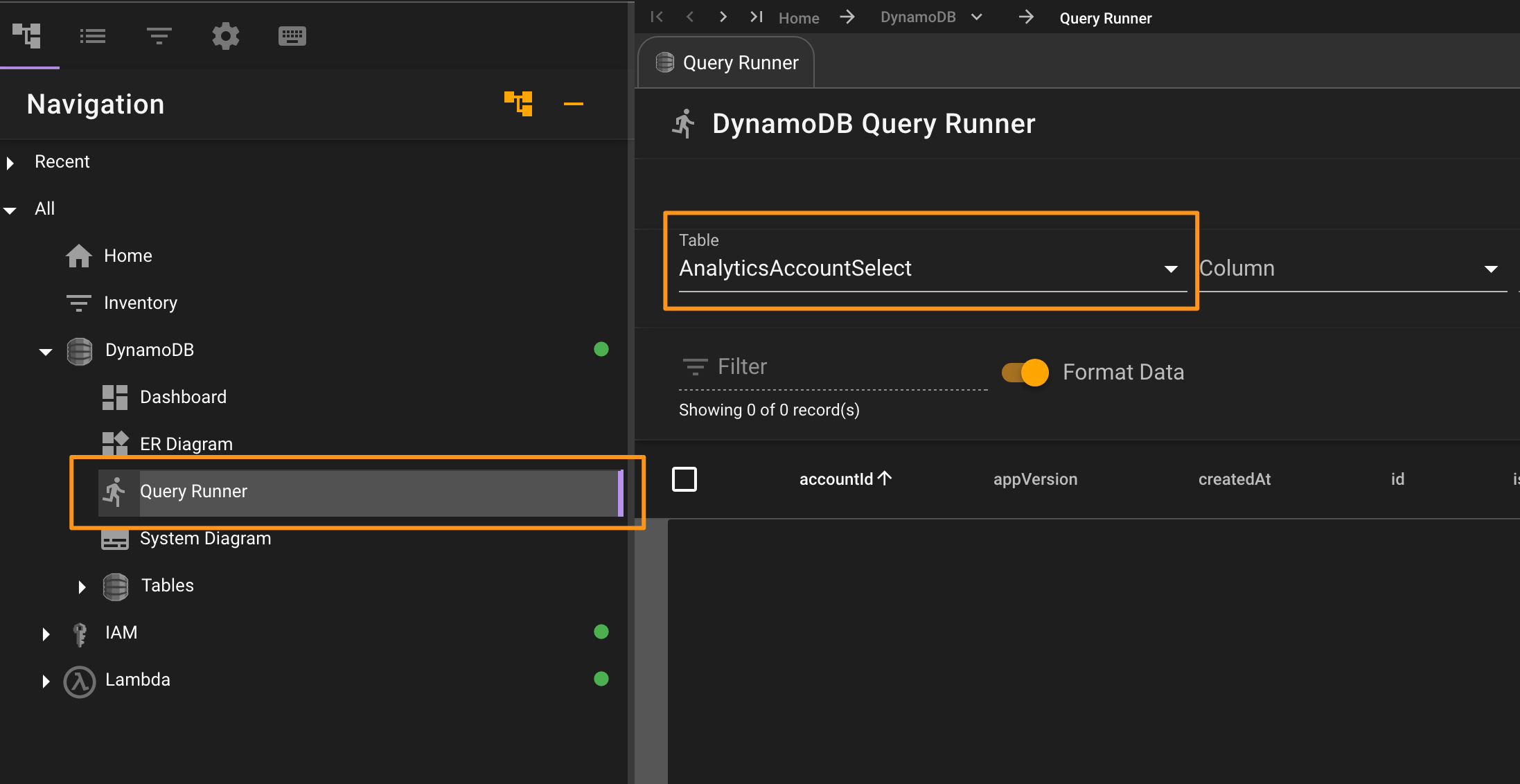
Task: Click the Query Runner icon in sidebar
Action: (x=114, y=491)
